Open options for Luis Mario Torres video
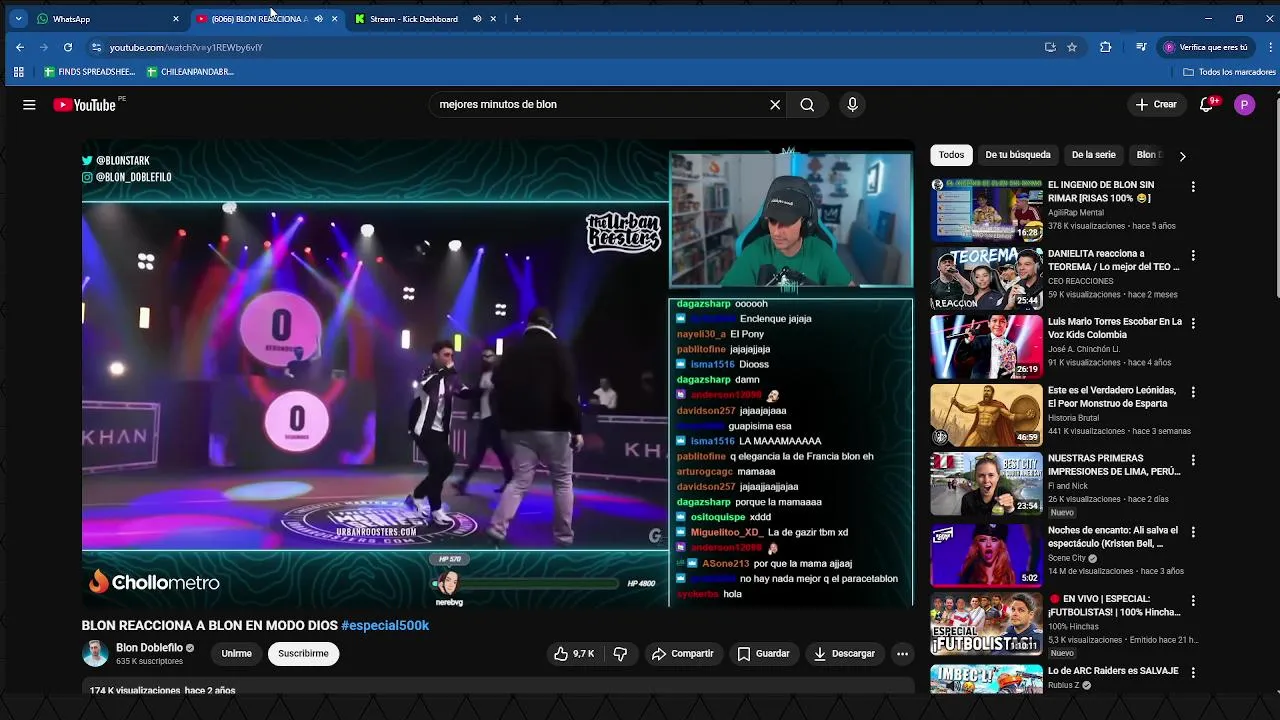The height and width of the screenshot is (720, 1280). (1192, 324)
